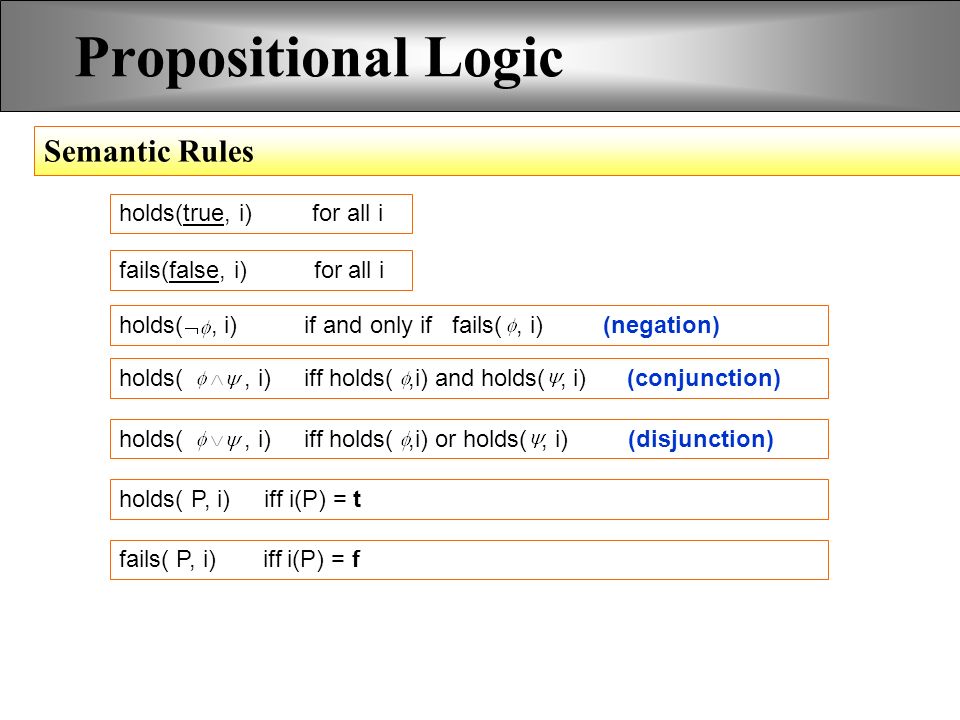This screenshot has height=720, width=960.
Task: Click 'and holds' text in conjunction rule
Action: tap(486, 378)
